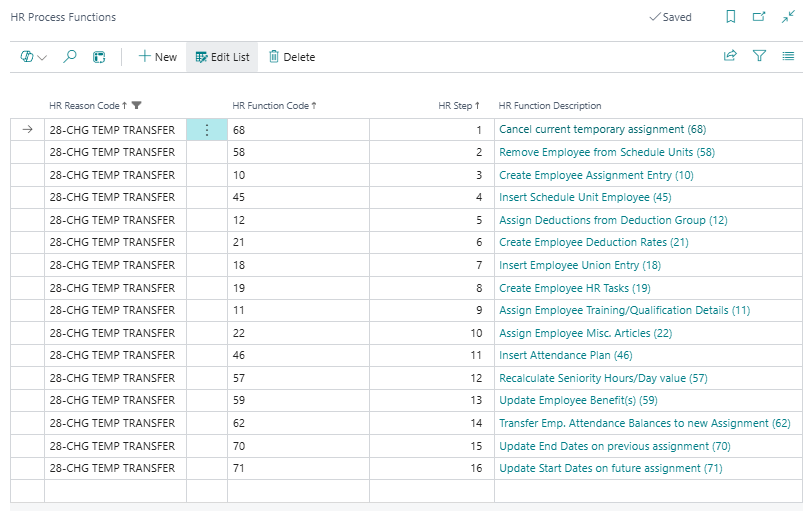Open Insert Attendance Plan (46) link
The height and width of the screenshot is (511, 812).
point(566,355)
